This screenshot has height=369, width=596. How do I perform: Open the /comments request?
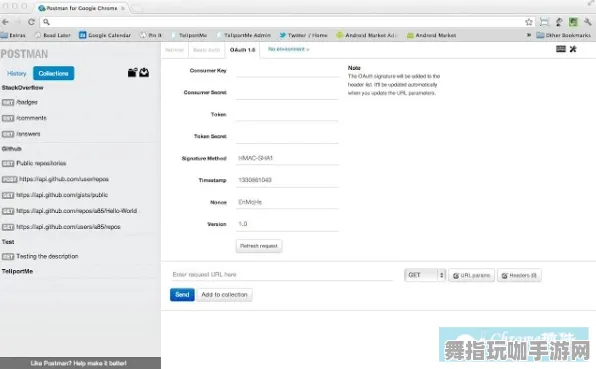click(x=31, y=118)
